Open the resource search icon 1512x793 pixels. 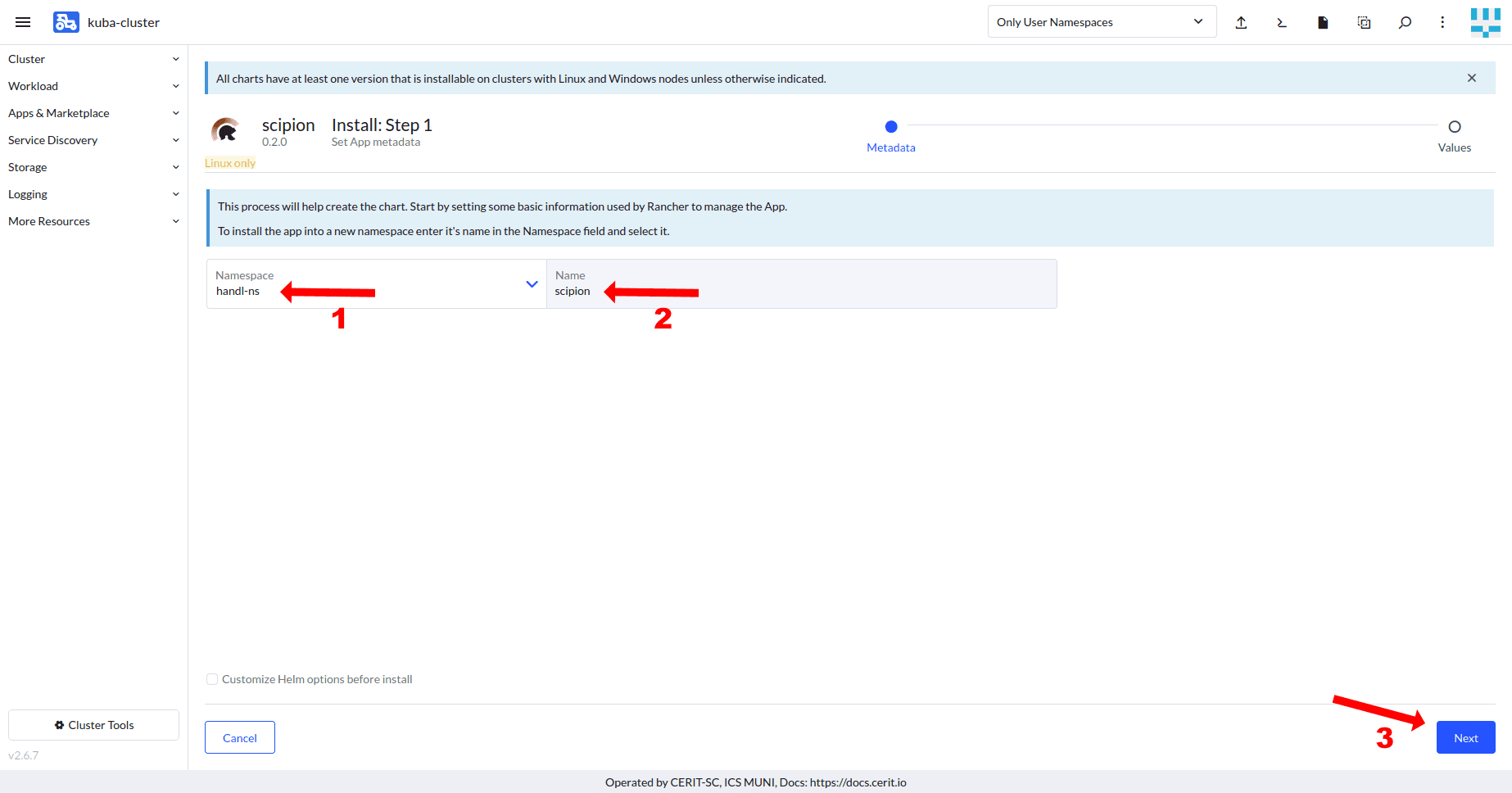tap(1405, 22)
